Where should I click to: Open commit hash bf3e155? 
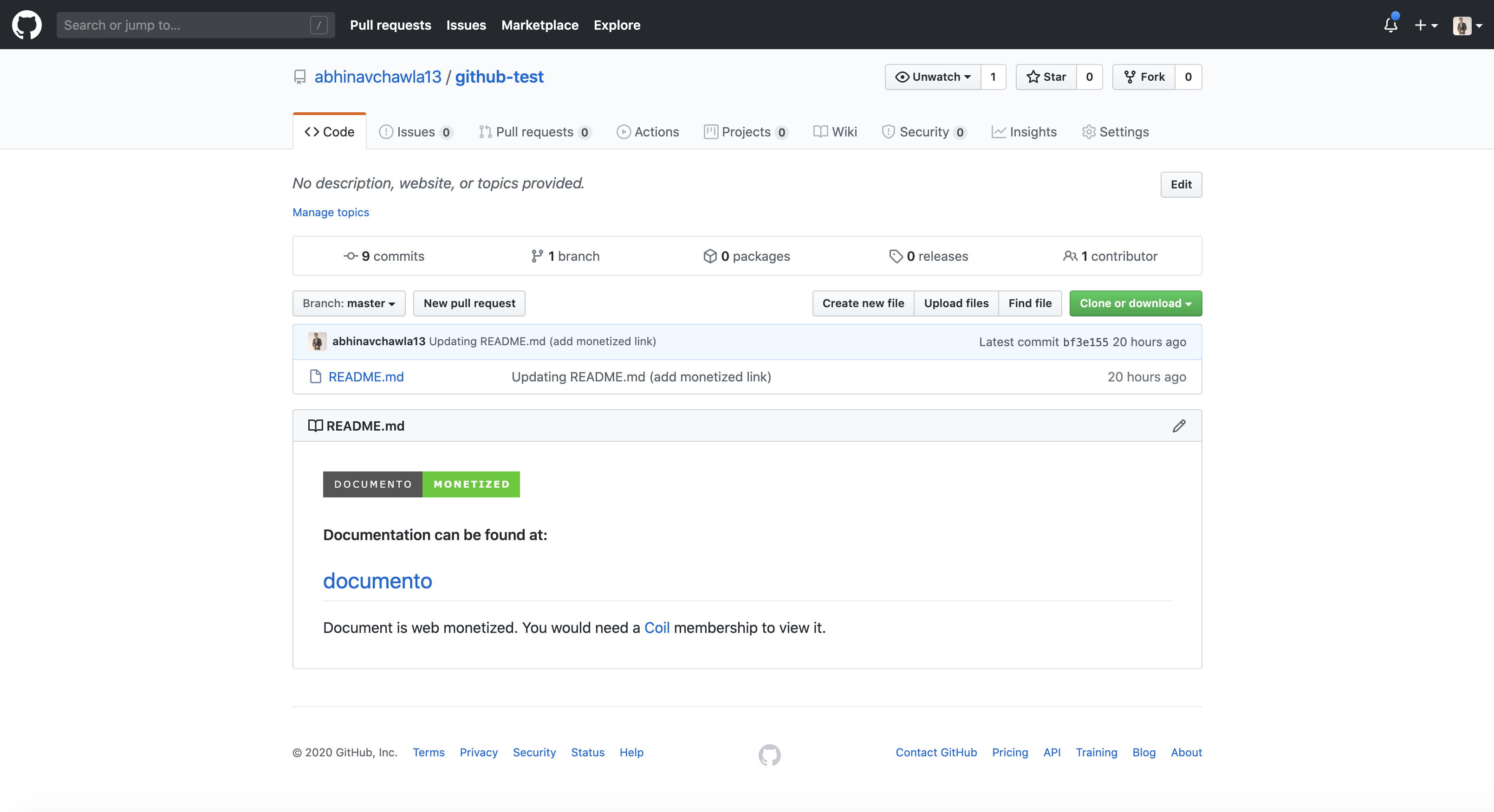[x=1085, y=342]
